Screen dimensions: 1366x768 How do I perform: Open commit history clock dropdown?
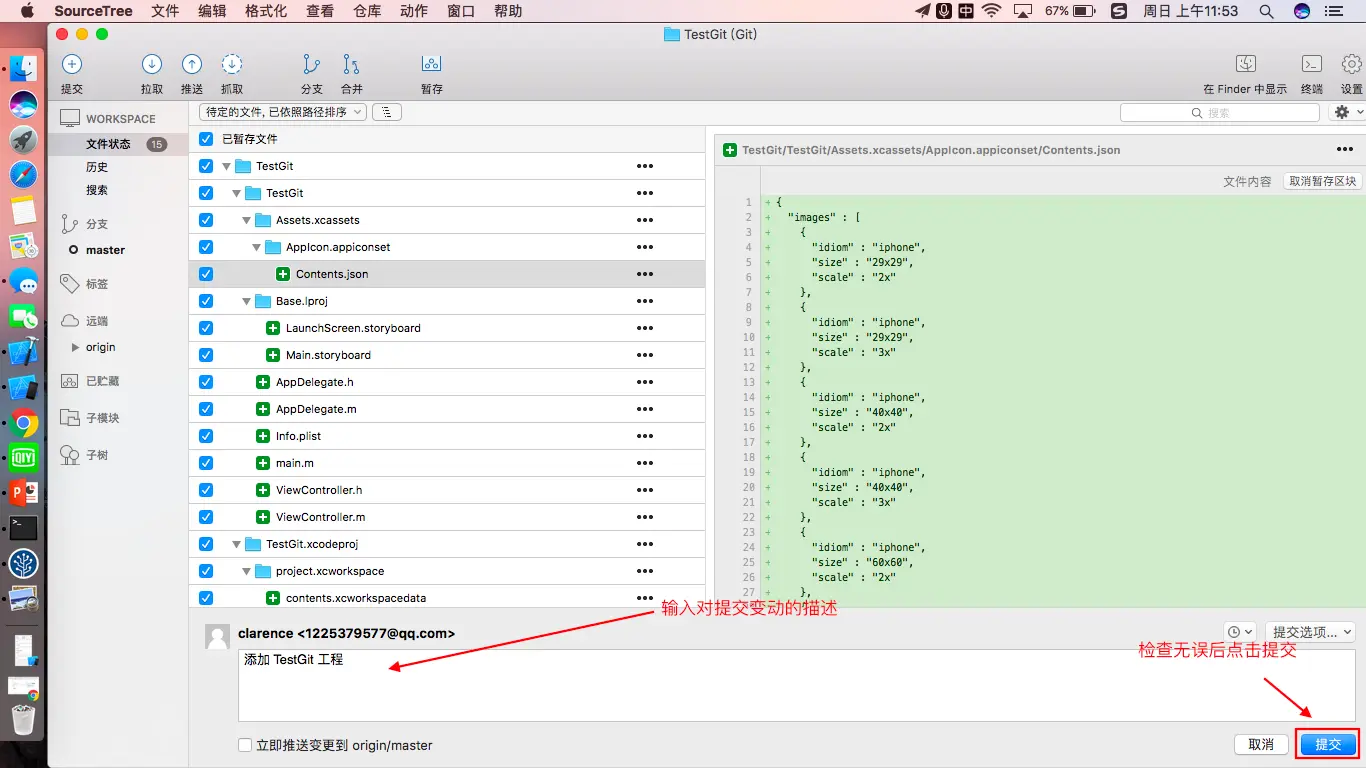[1240, 632]
